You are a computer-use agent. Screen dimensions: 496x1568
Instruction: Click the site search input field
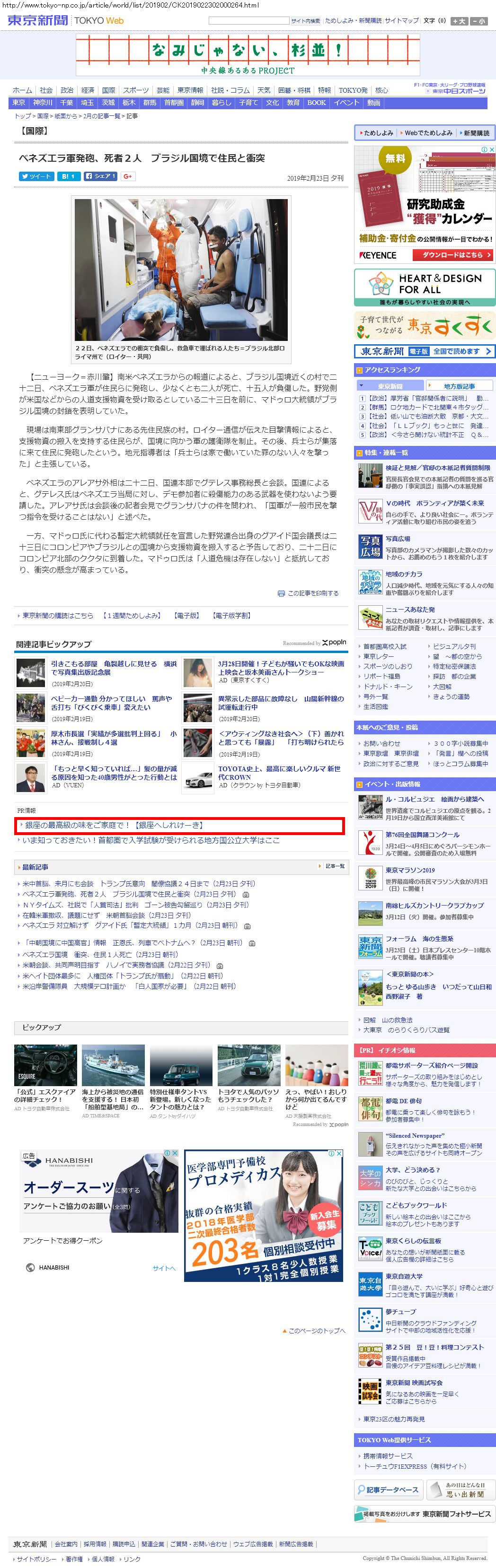point(248,21)
